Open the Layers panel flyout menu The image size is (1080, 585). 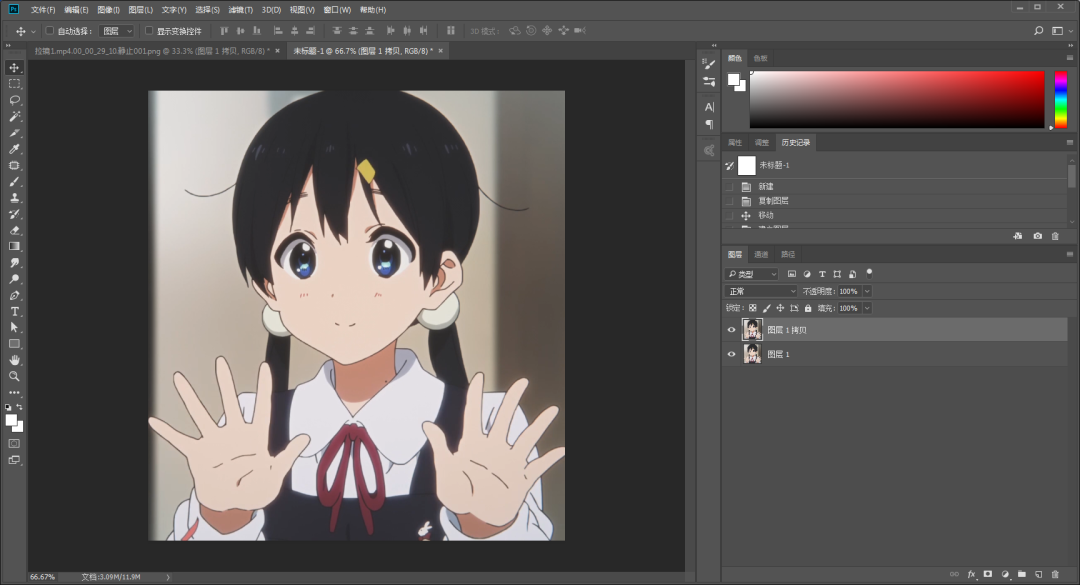(1070, 254)
